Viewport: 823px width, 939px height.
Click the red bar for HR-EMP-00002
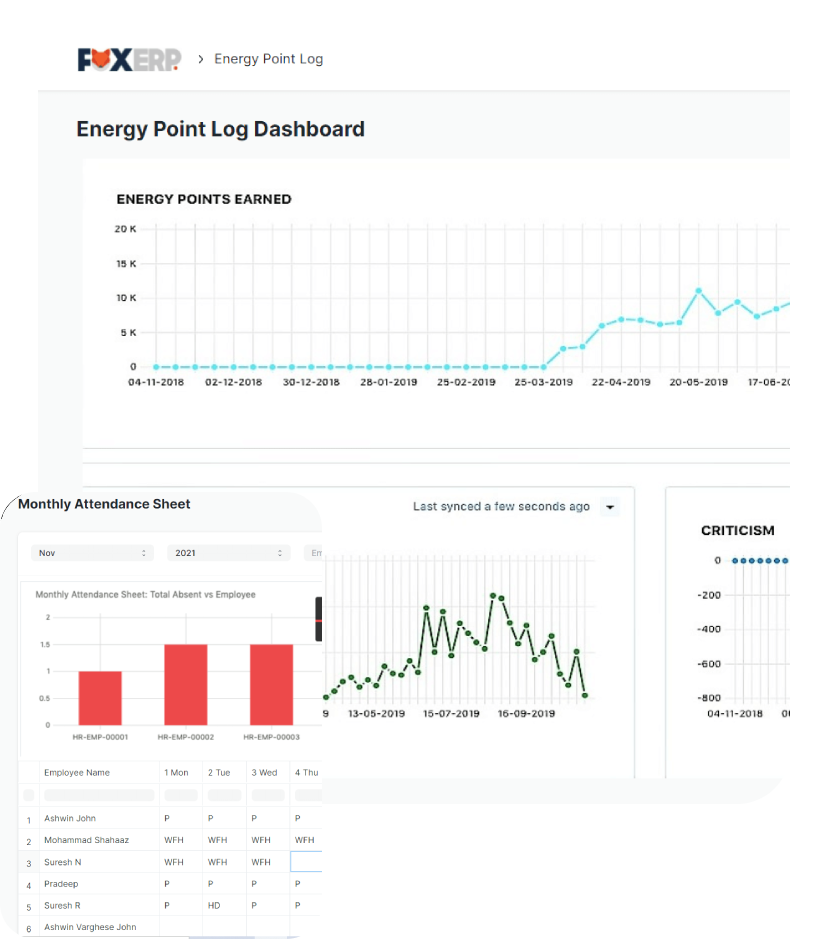click(186, 685)
